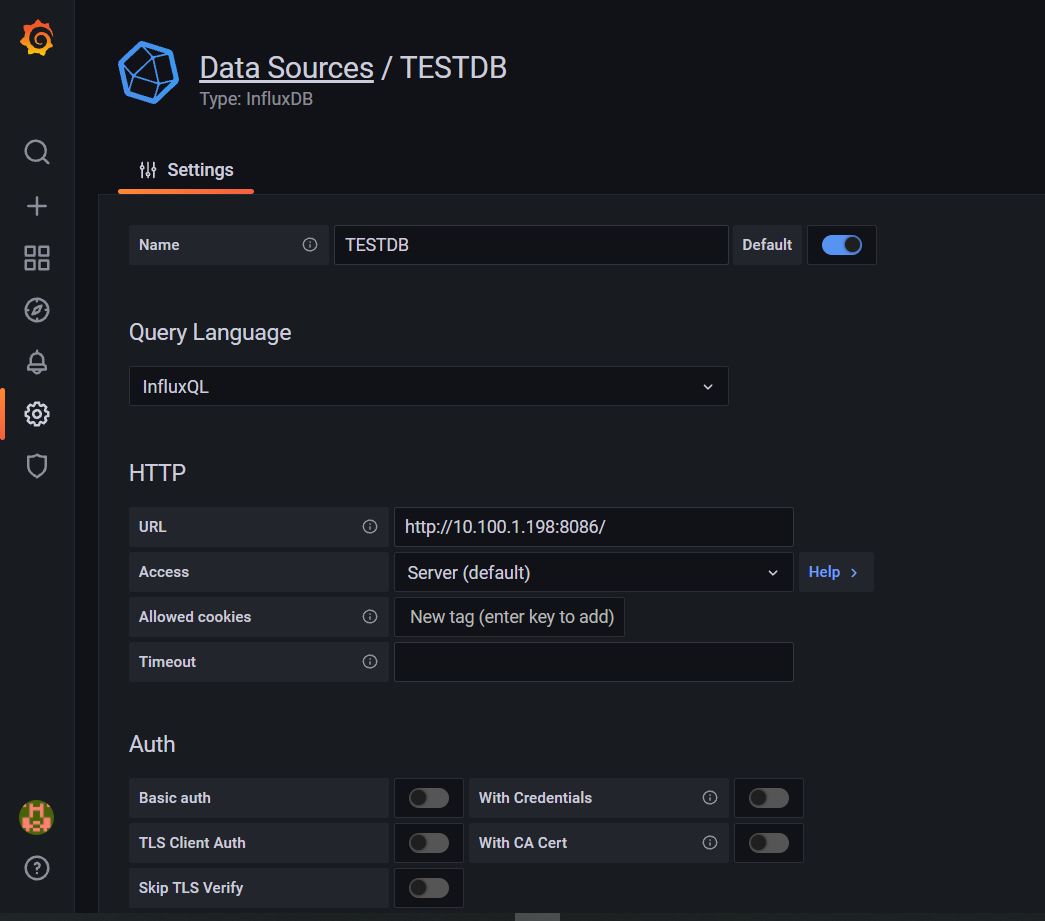Enable the With Credentials toggle
The height and width of the screenshot is (921, 1045).
768,798
